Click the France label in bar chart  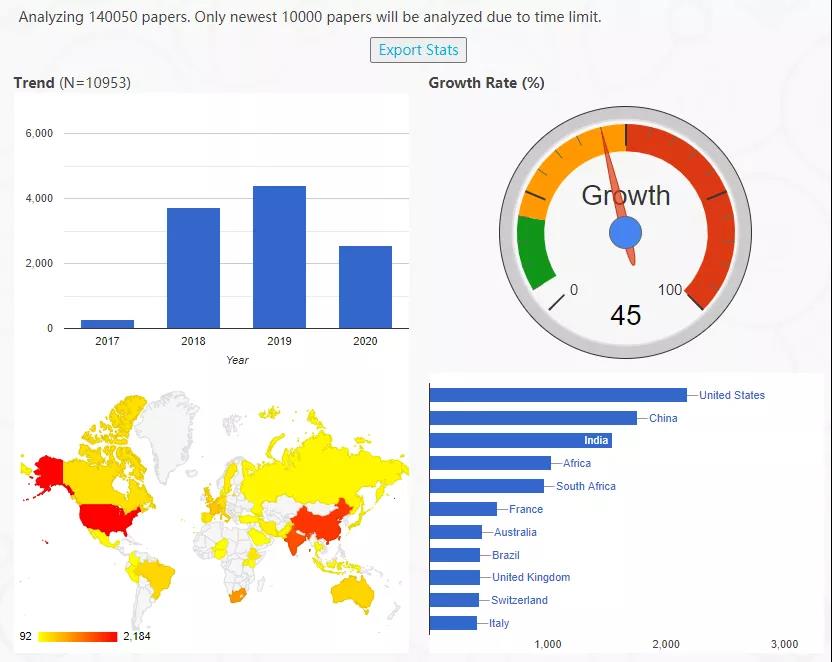tap(526, 509)
